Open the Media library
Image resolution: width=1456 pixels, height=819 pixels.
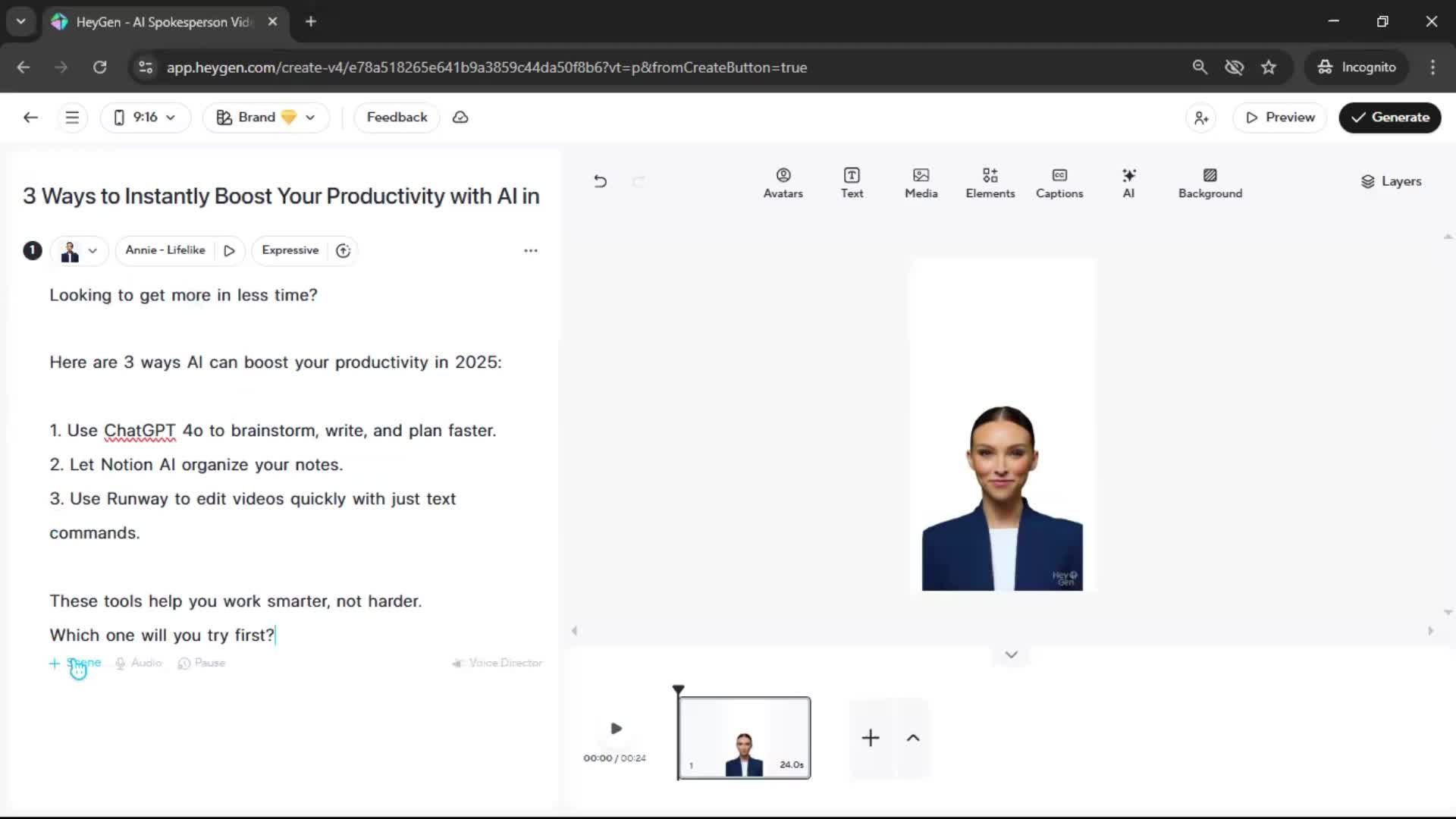pos(921,183)
